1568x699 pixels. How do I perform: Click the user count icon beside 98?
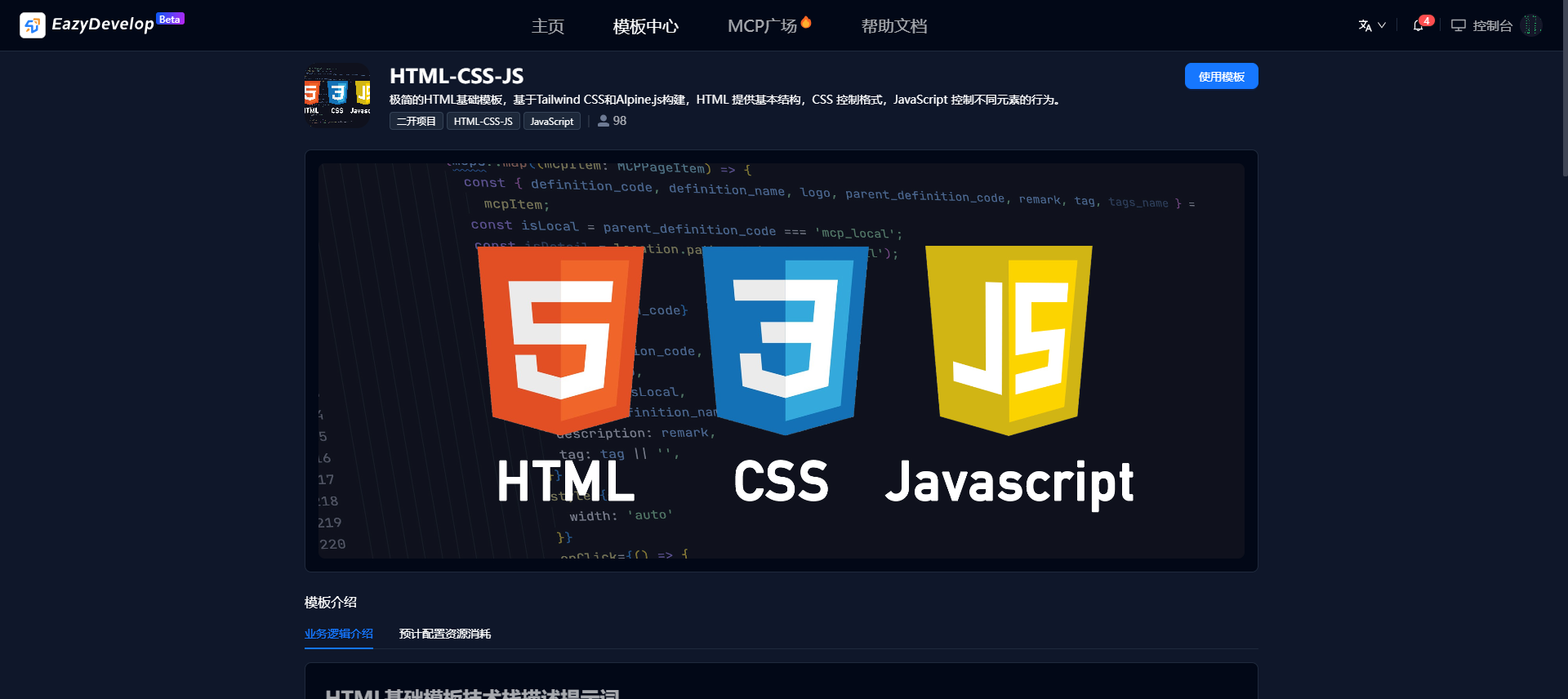[604, 121]
